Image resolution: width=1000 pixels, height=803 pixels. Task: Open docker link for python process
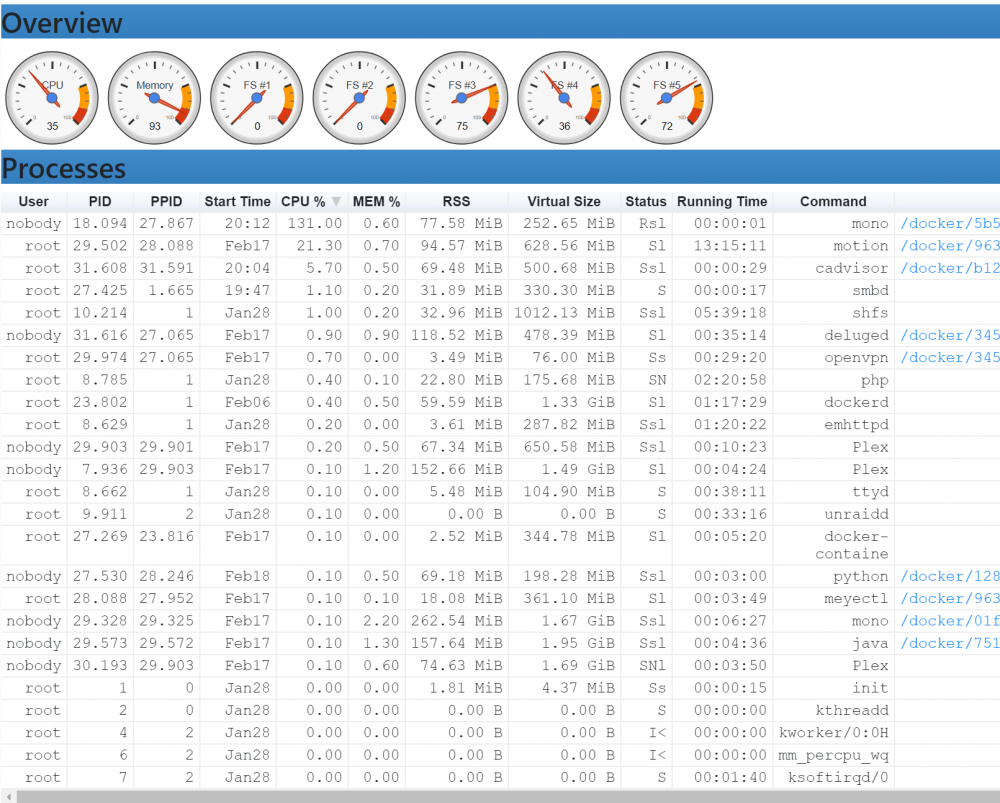[x=950, y=576]
